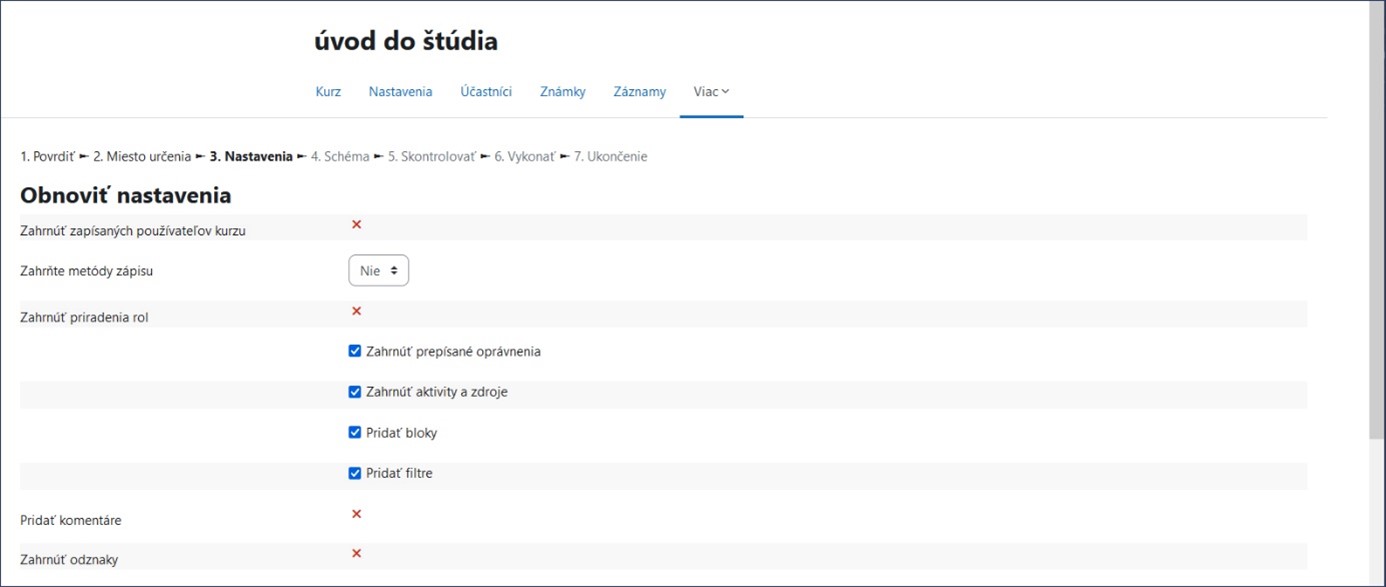Click red X next to Pridať komentáre
Viewport: 1386px width, 587px height.
coord(356,514)
